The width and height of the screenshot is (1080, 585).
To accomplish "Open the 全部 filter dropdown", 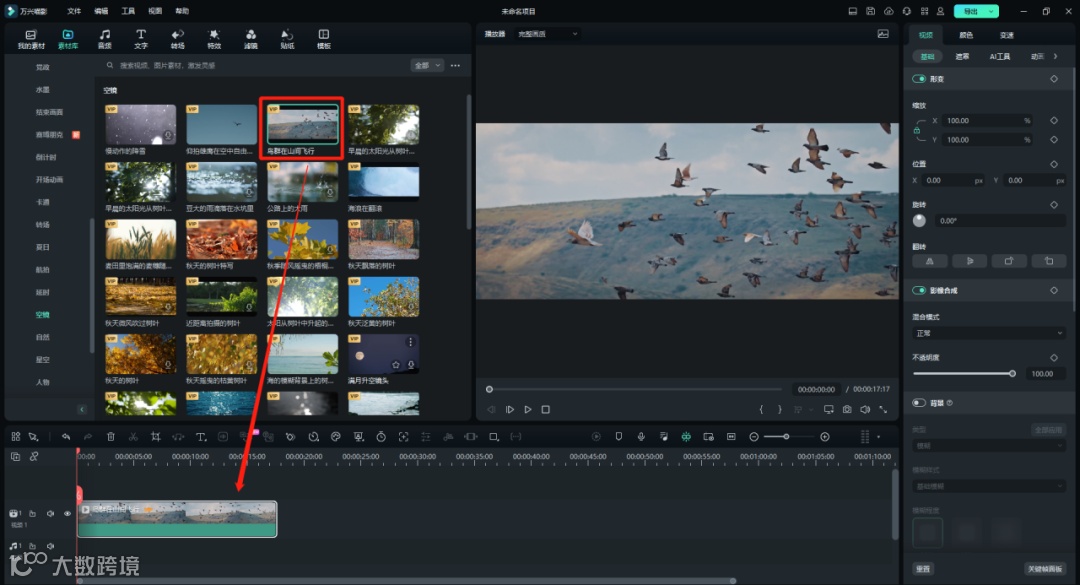I will click(x=426, y=66).
